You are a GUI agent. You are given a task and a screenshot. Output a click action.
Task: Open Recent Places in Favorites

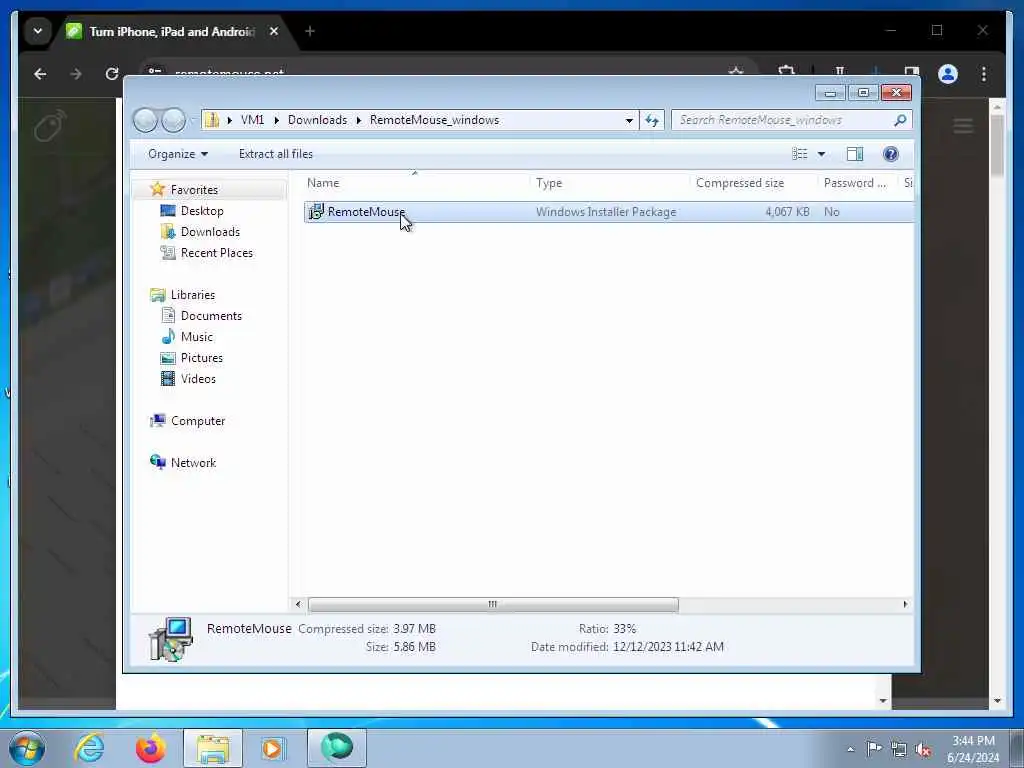click(x=216, y=253)
